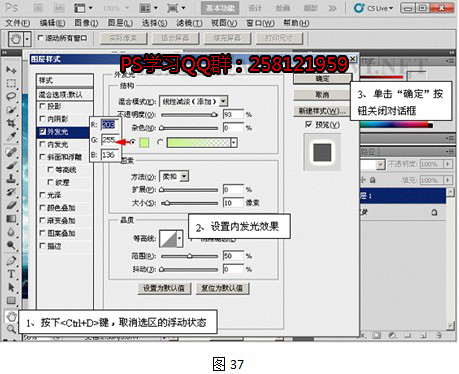The image size is (459, 374).
Task: Open the 等高线 contour picker dropdown
Action: pyautogui.click(x=180, y=239)
